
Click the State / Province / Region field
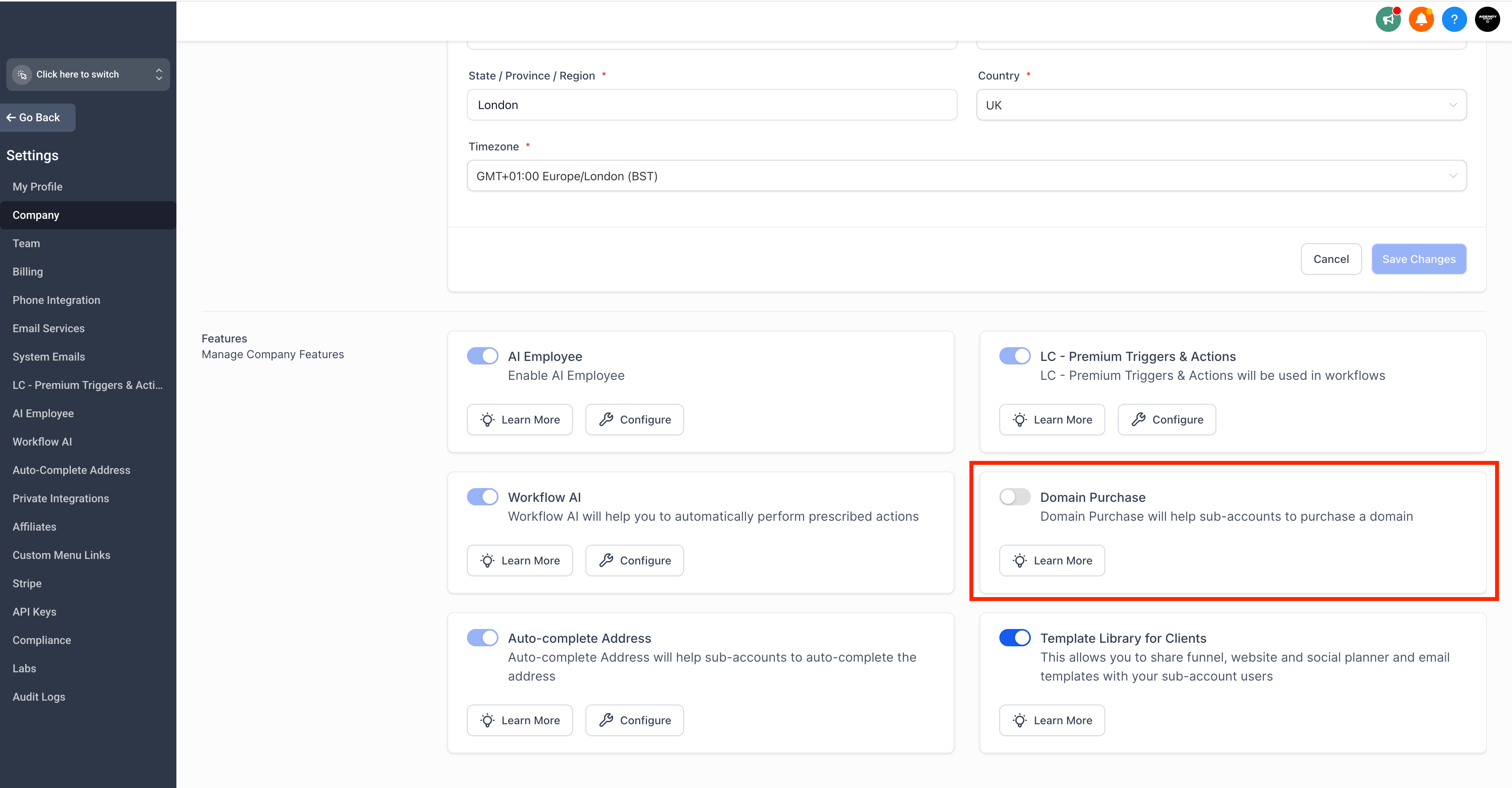tap(712, 105)
